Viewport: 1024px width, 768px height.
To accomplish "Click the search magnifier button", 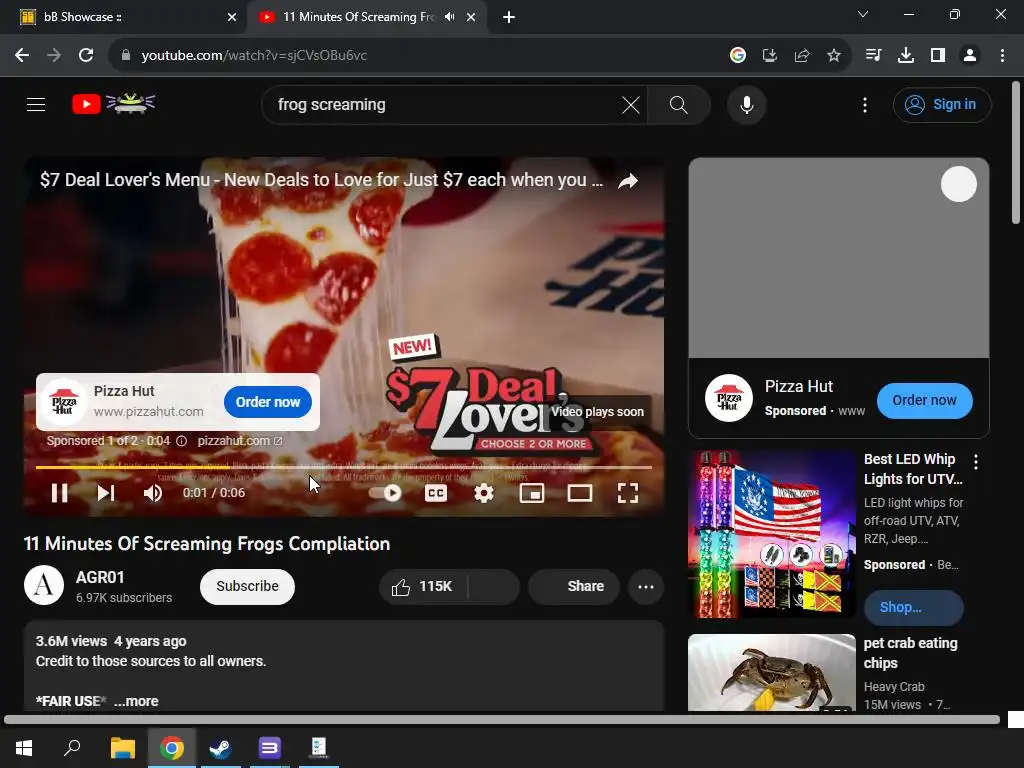I will tap(679, 104).
